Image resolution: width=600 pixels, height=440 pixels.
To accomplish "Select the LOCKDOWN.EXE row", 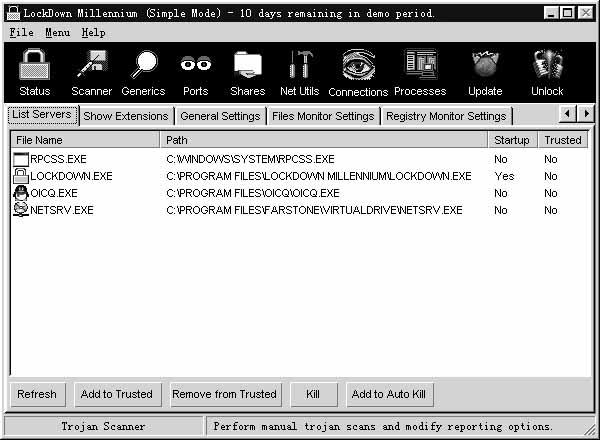I will pos(71,176).
